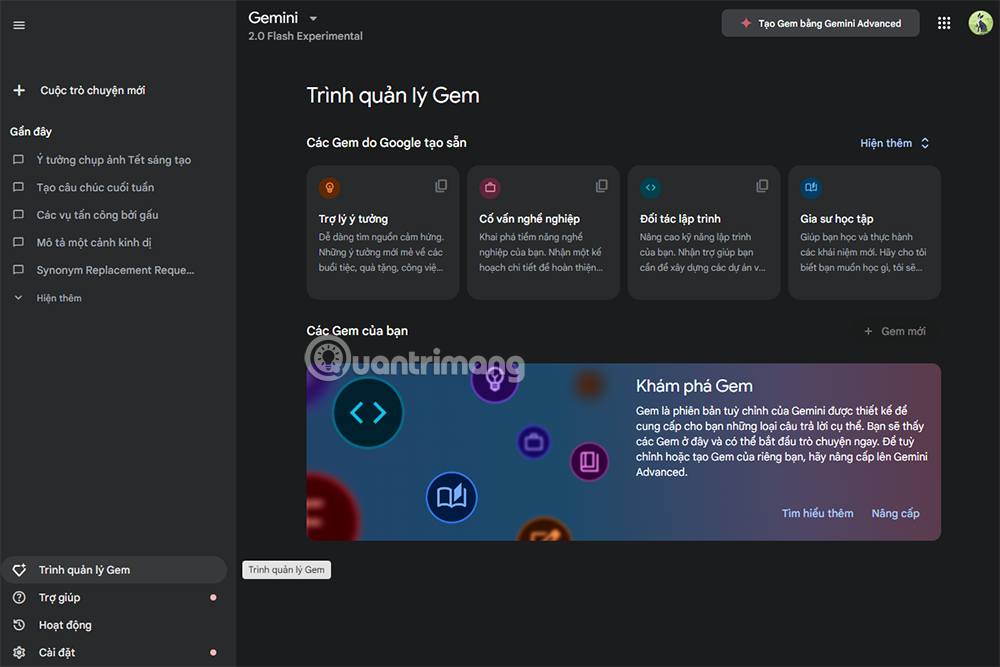Click the chat icon beside Synonym Replacement
Image resolution: width=1000 pixels, height=667 pixels.
pyautogui.click(x=18, y=270)
